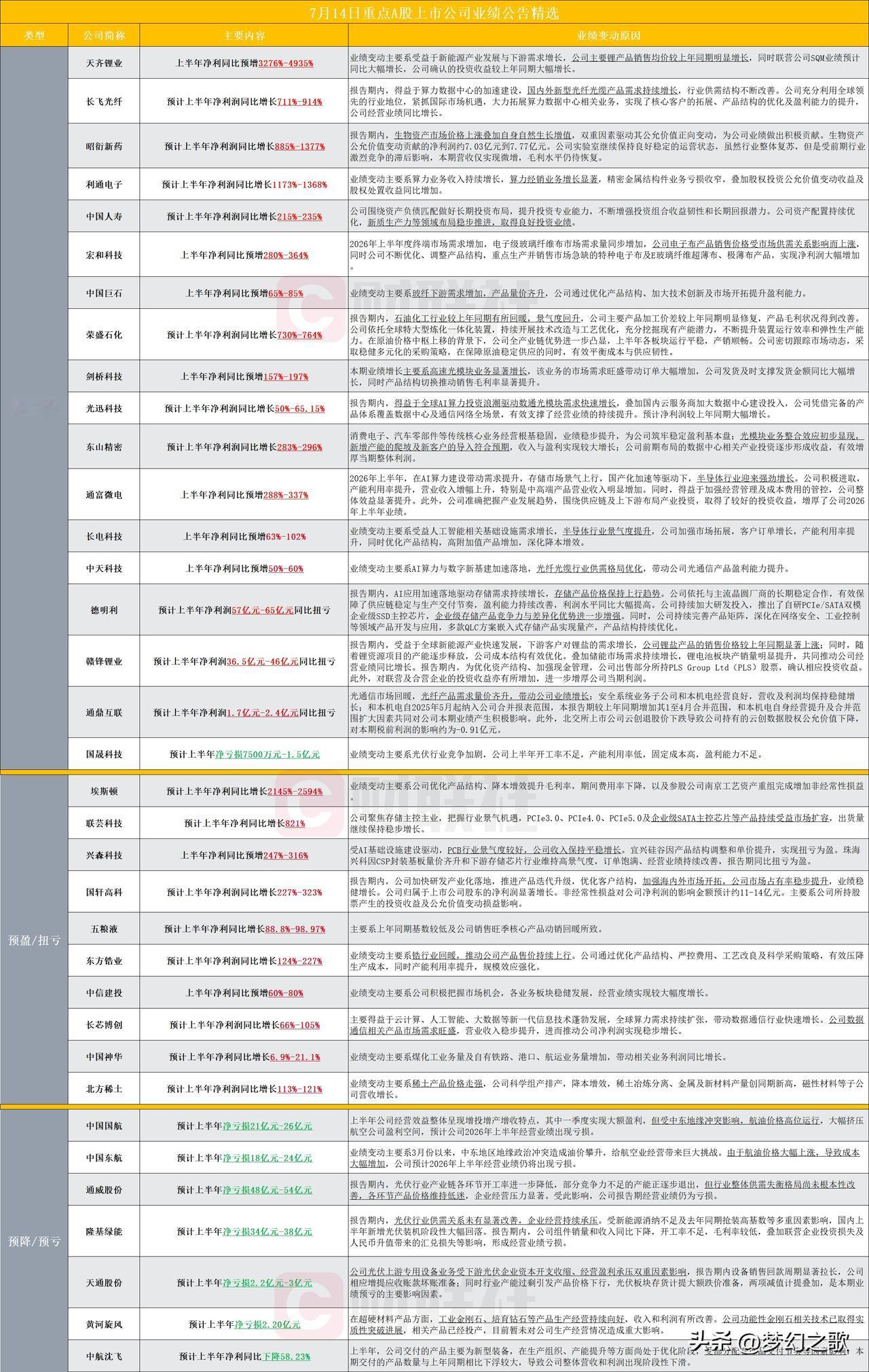The width and height of the screenshot is (869, 1372).
Task: Select the 五粮液 company name cell
Action: [104, 929]
